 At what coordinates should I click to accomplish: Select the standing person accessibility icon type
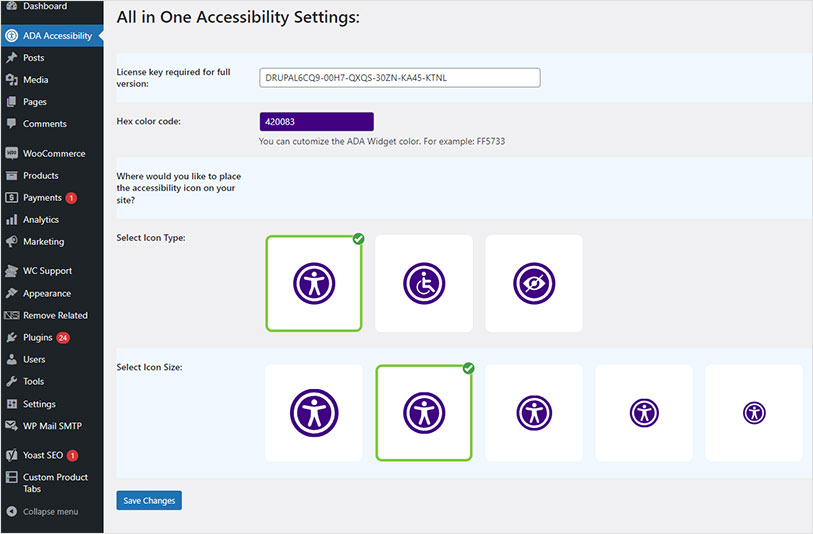[314, 284]
